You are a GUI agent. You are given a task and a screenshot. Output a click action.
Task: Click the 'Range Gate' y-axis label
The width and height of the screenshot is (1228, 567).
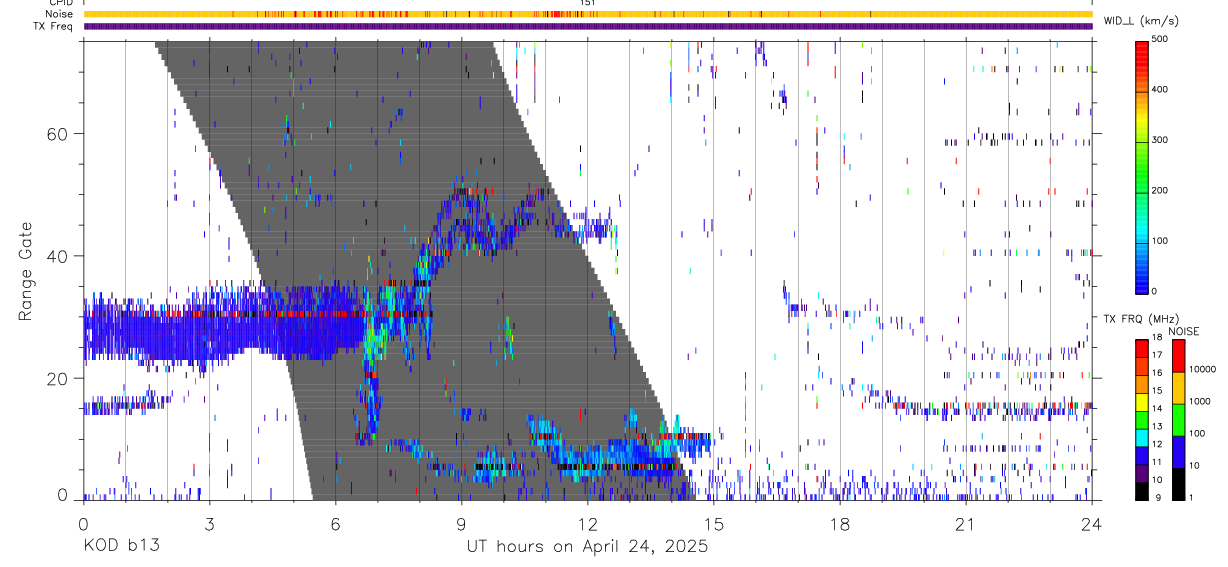(x=24, y=270)
